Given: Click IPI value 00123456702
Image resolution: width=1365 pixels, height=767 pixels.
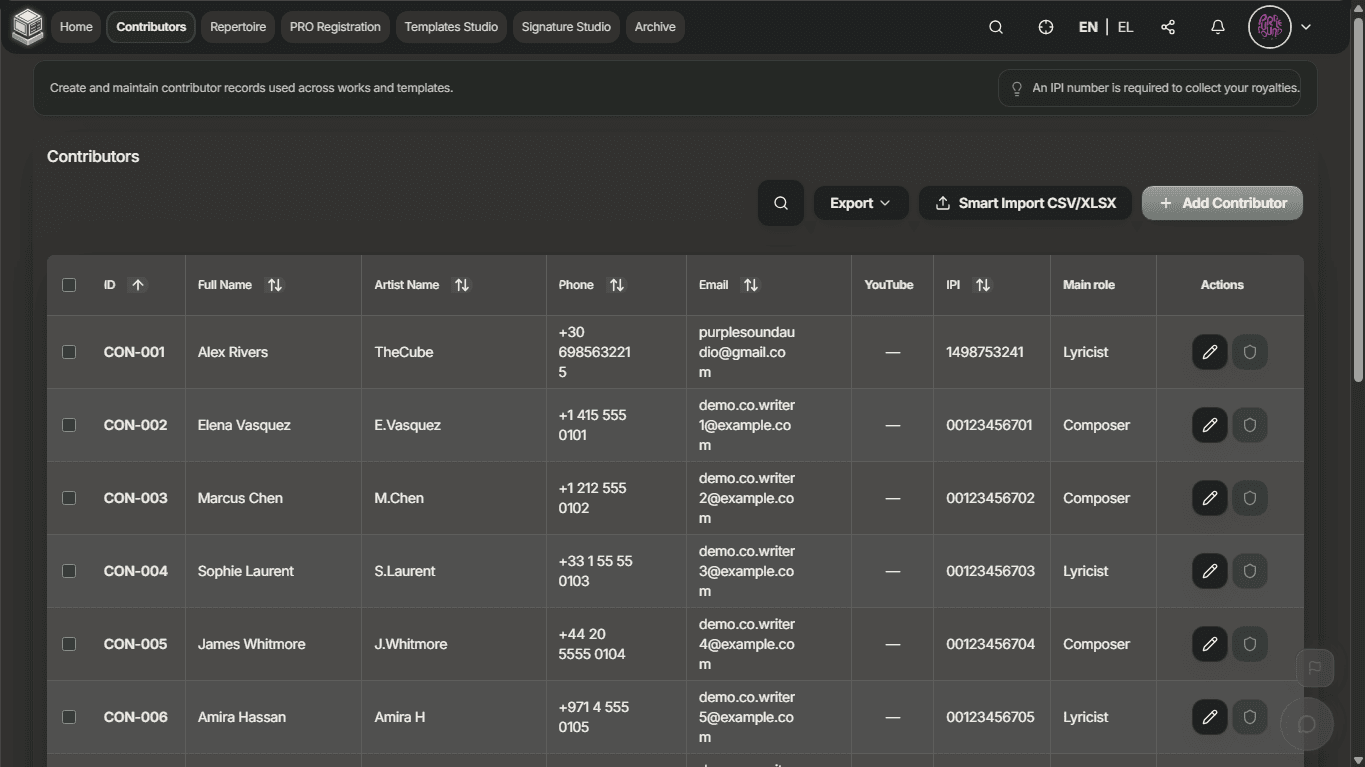Looking at the screenshot, I should (x=990, y=498).
